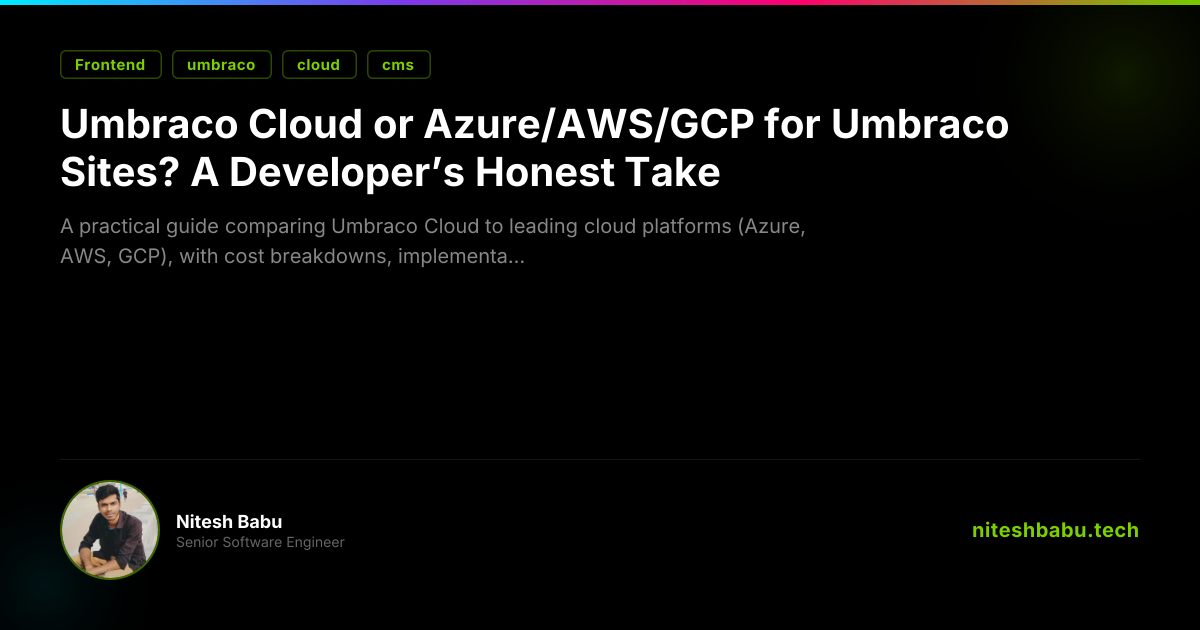This screenshot has width=1200, height=630.
Task: Choose the cms tag
Action: [x=398, y=65]
